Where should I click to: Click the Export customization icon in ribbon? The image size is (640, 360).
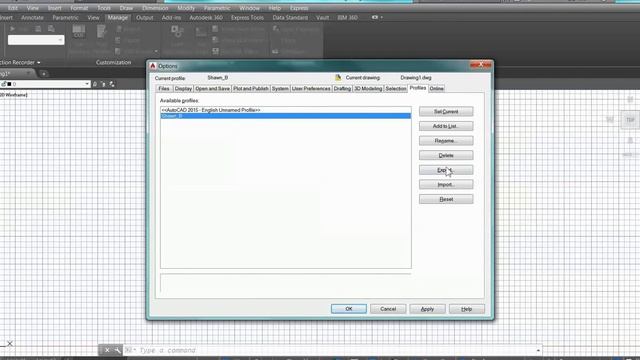(x=118, y=40)
